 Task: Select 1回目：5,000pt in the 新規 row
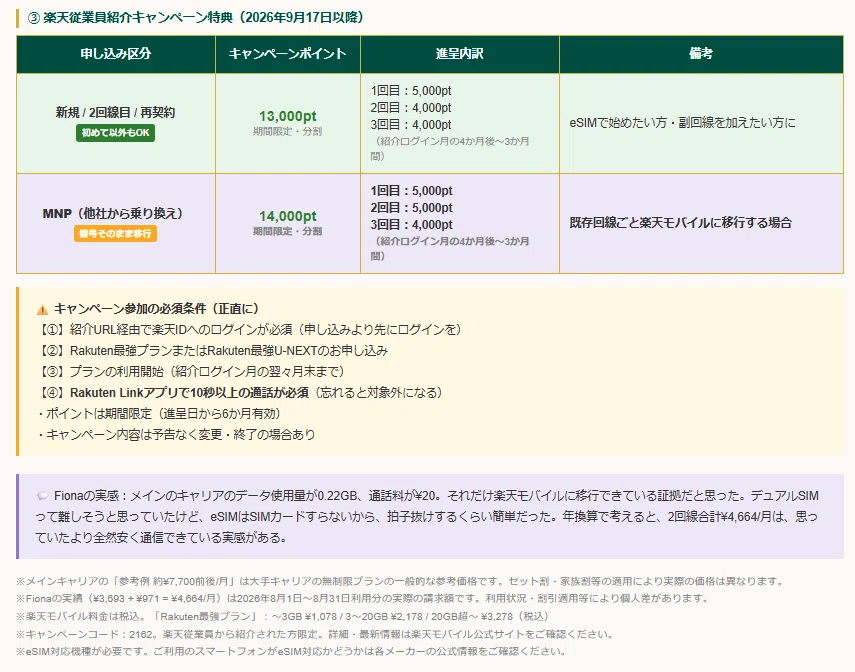click(411, 91)
